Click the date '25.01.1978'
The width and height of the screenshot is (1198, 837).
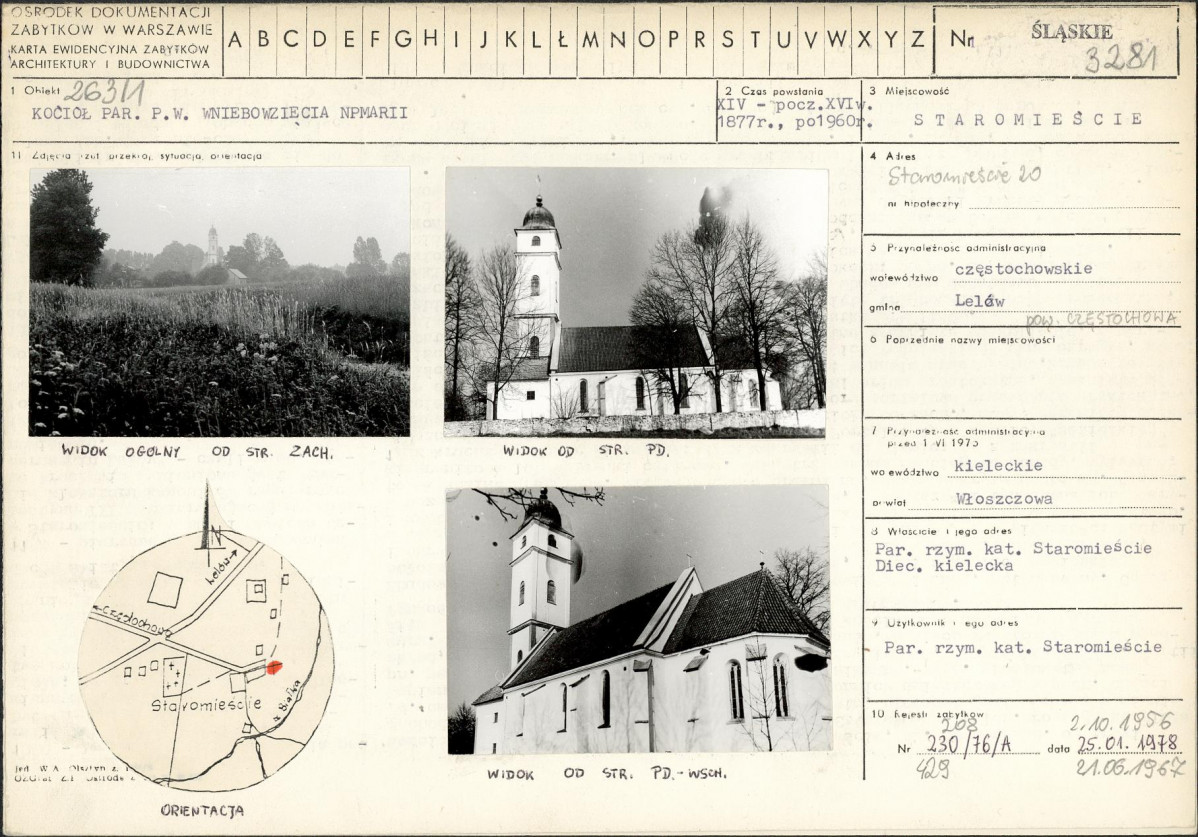(1127, 744)
